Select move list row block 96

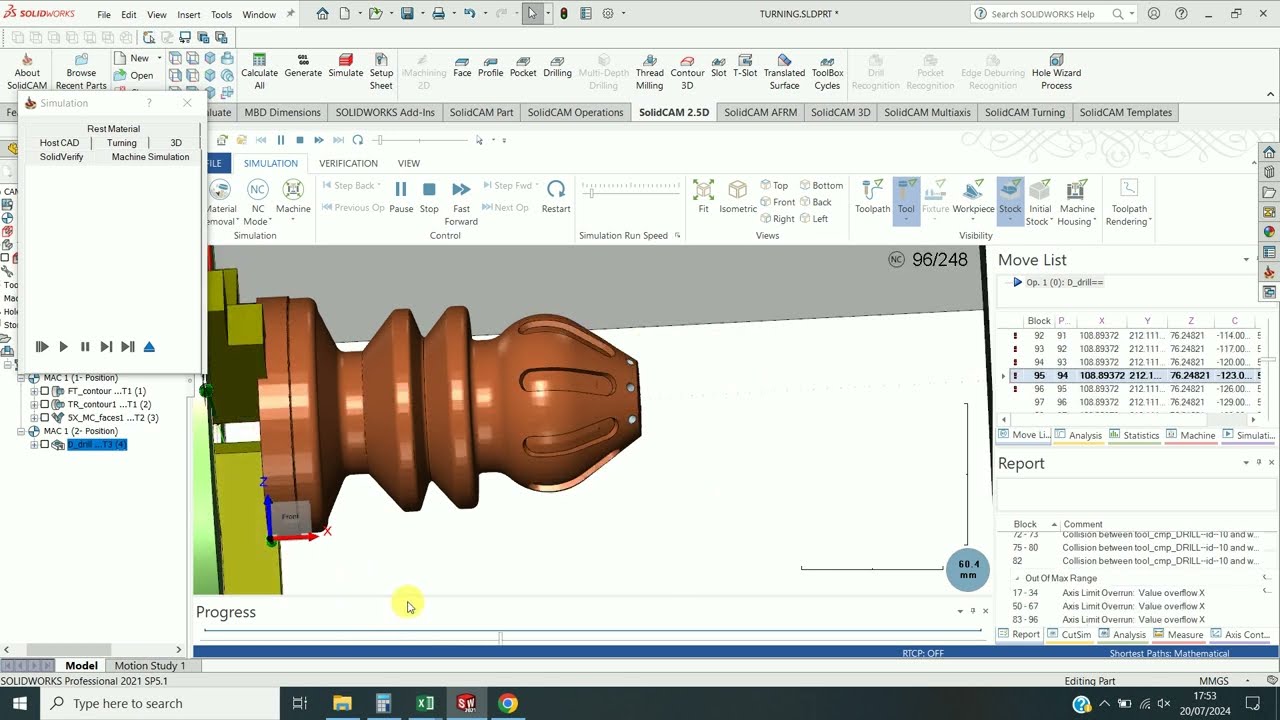(1134, 389)
